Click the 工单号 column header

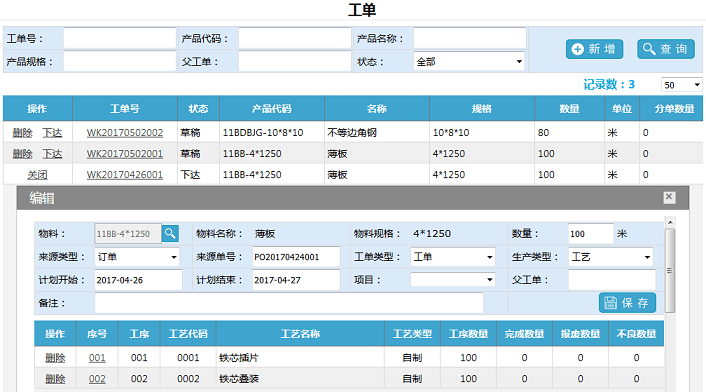coord(125,108)
